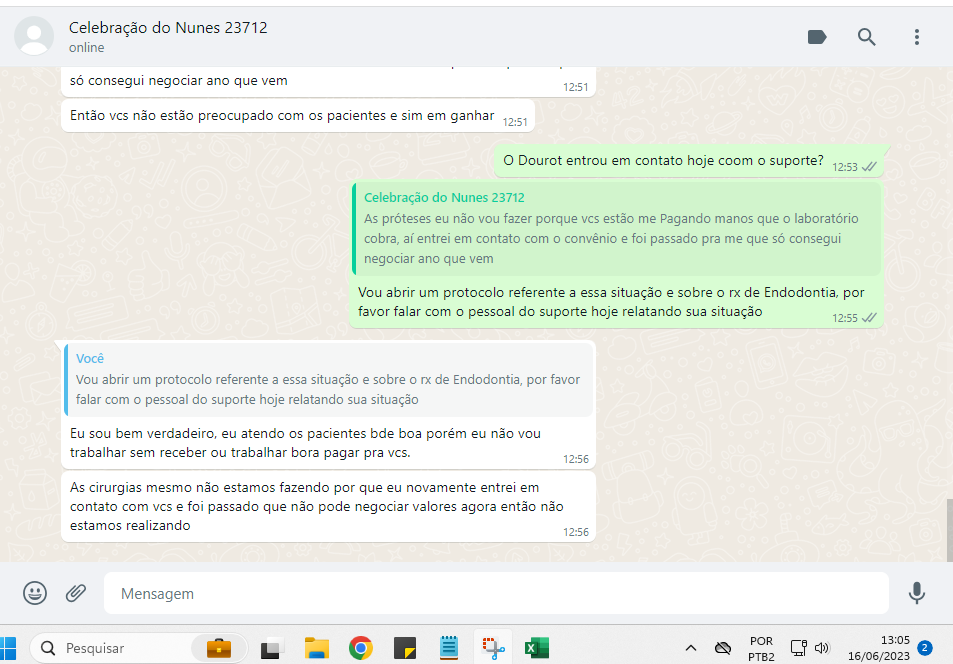Click the attach file paperclip icon
953x664 pixels.
pyautogui.click(x=76, y=593)
